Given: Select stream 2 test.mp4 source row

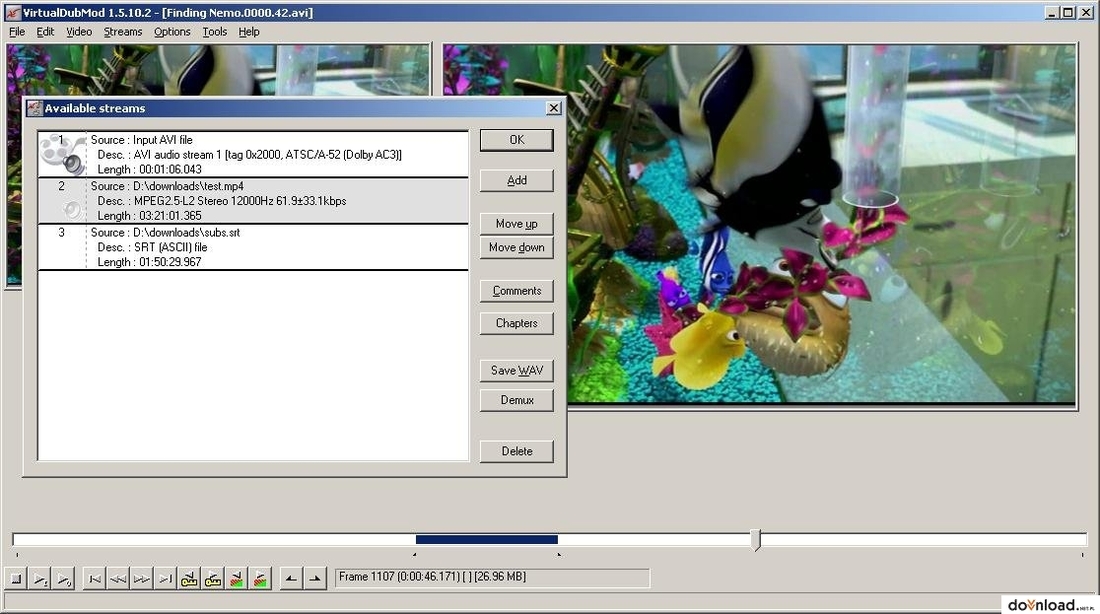Looking at the screenshot, I should pos(253,201).
